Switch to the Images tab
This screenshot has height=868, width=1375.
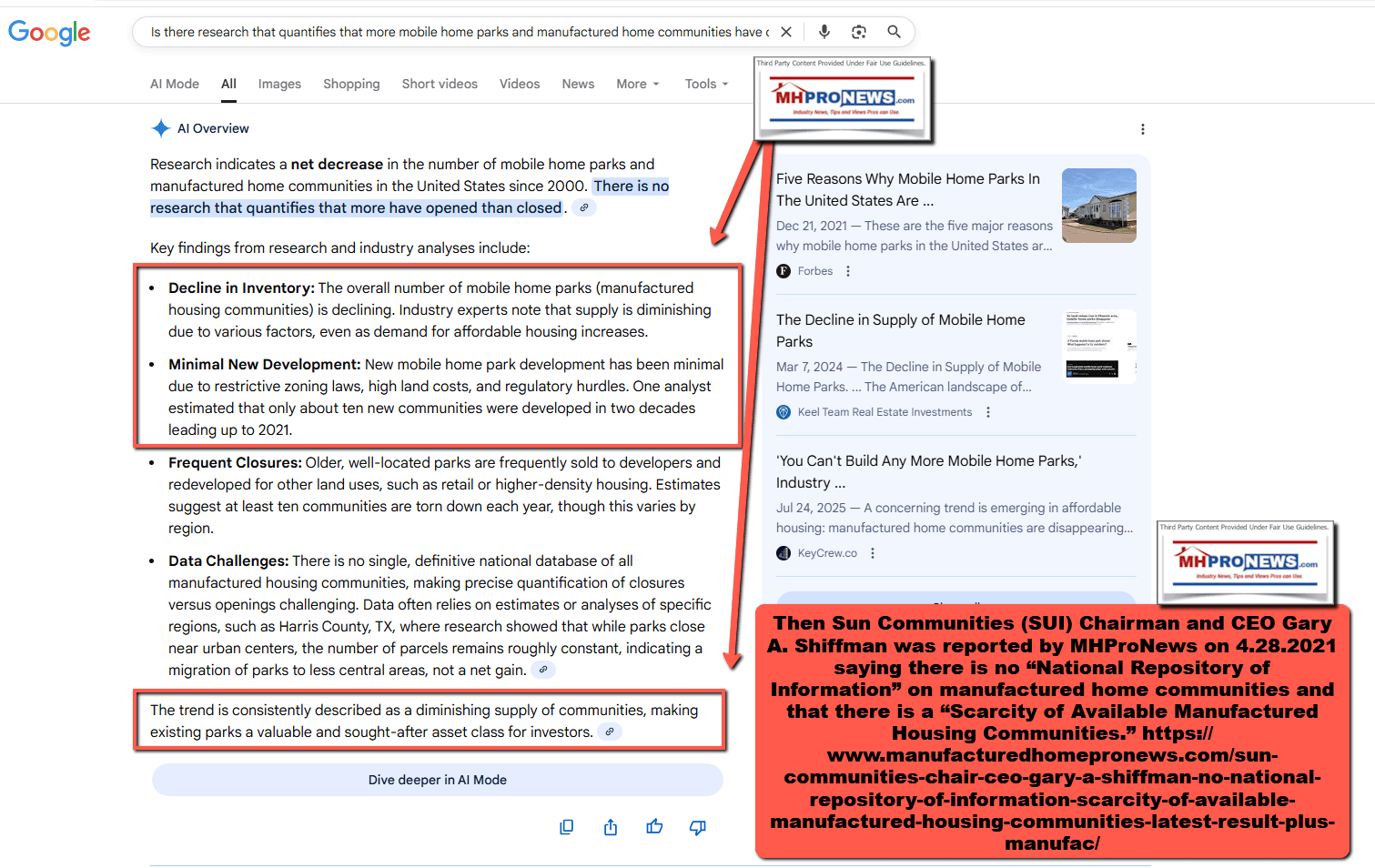[279, 84]
